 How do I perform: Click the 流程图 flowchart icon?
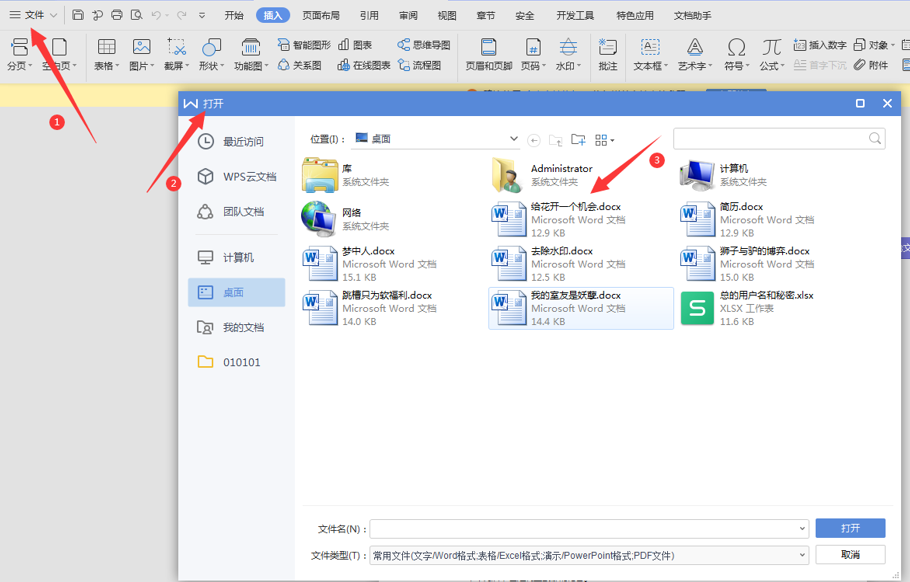click(x=419, y=65)
